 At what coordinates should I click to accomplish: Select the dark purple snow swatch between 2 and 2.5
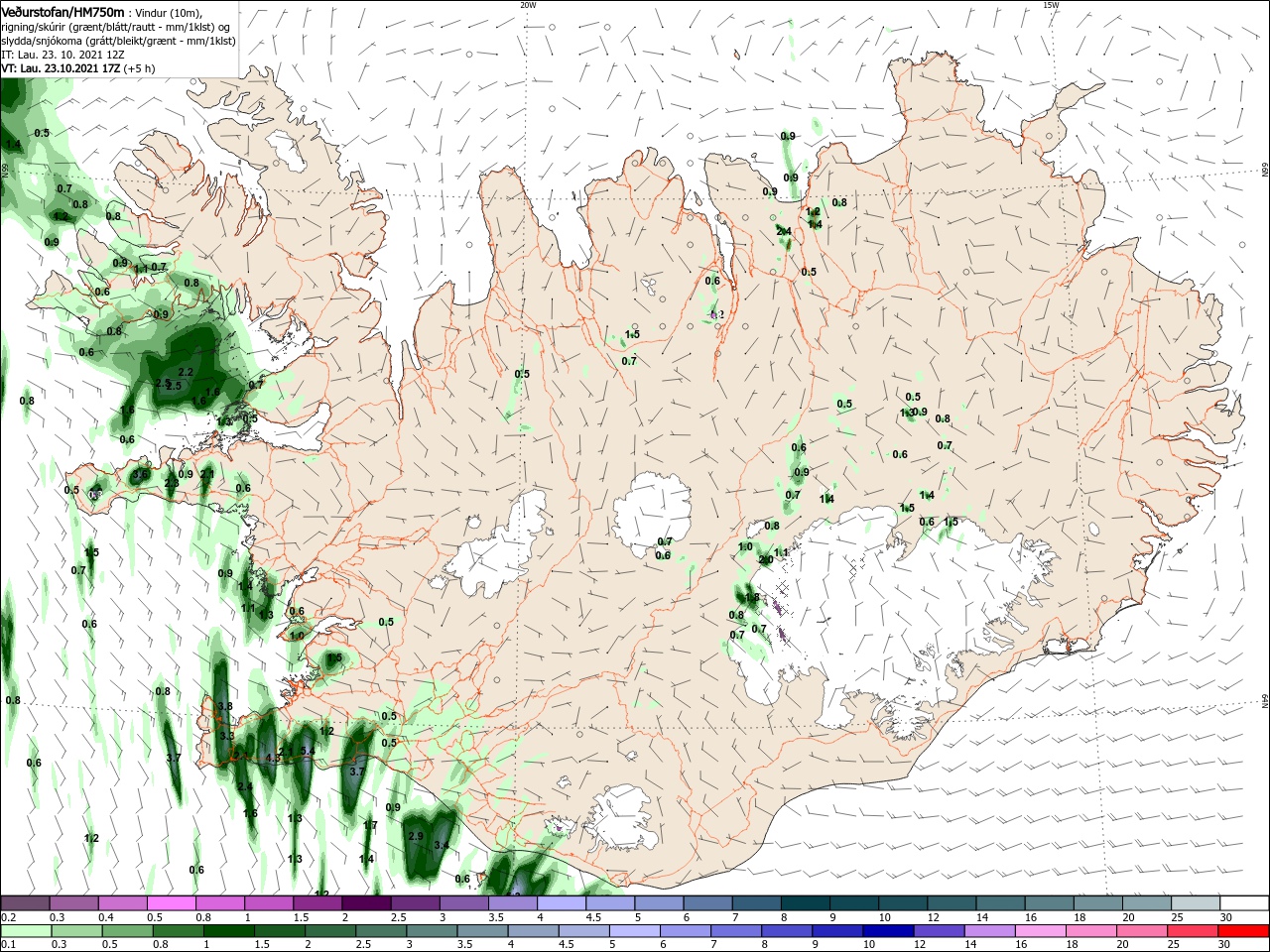coord(366,903)
